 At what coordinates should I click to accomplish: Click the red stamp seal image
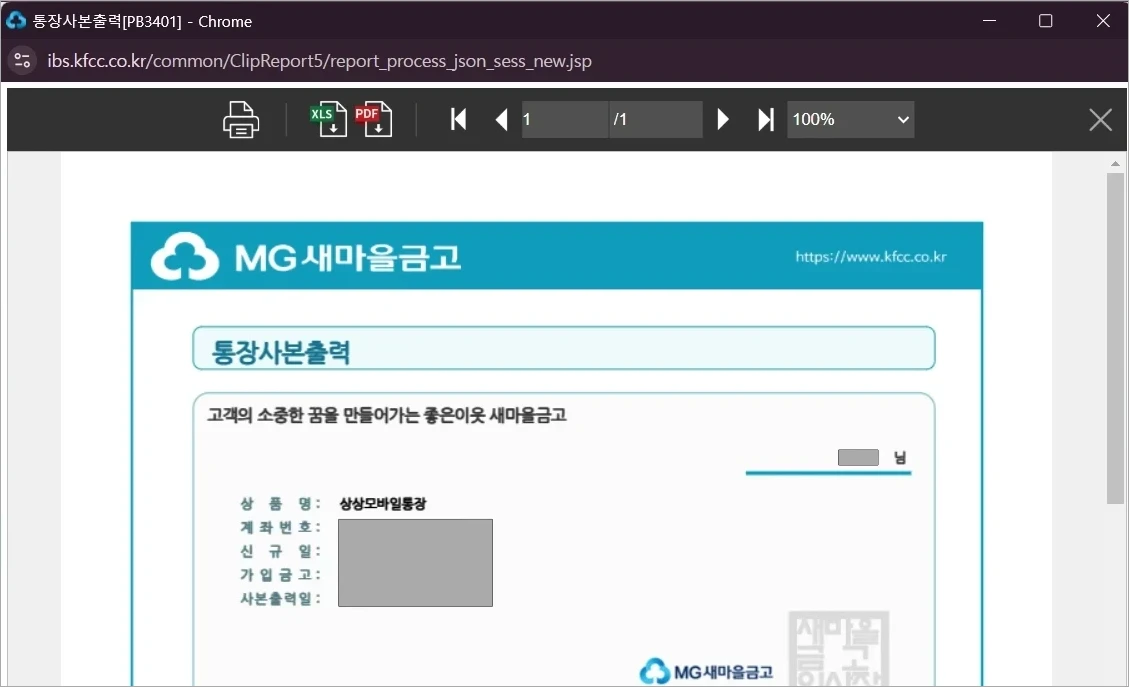[838, 650]
